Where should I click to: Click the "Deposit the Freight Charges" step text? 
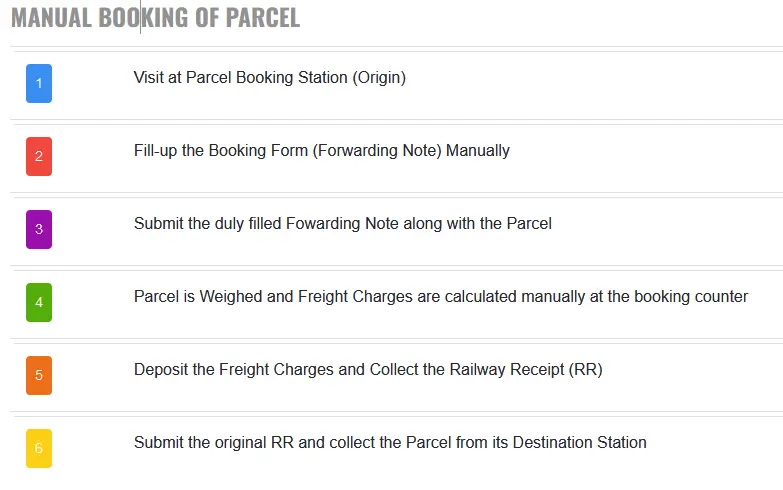pos(367,370)
